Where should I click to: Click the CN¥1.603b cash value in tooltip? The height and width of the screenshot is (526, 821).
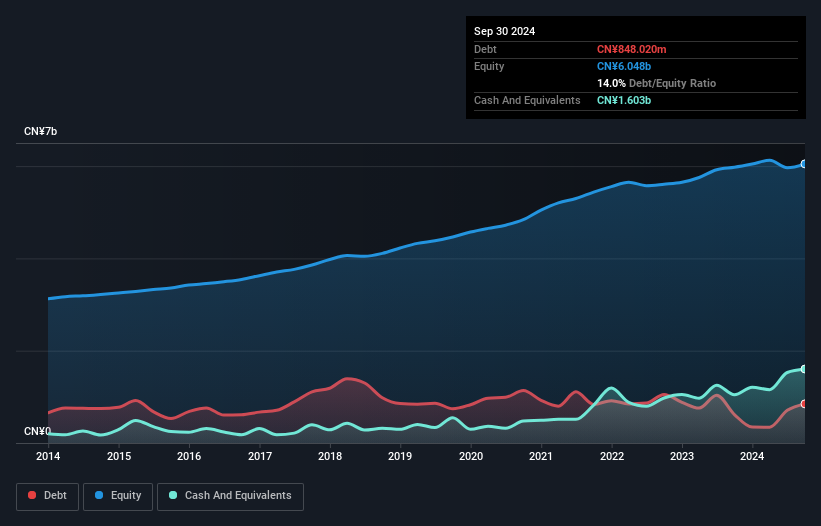(x=626, y=100)
